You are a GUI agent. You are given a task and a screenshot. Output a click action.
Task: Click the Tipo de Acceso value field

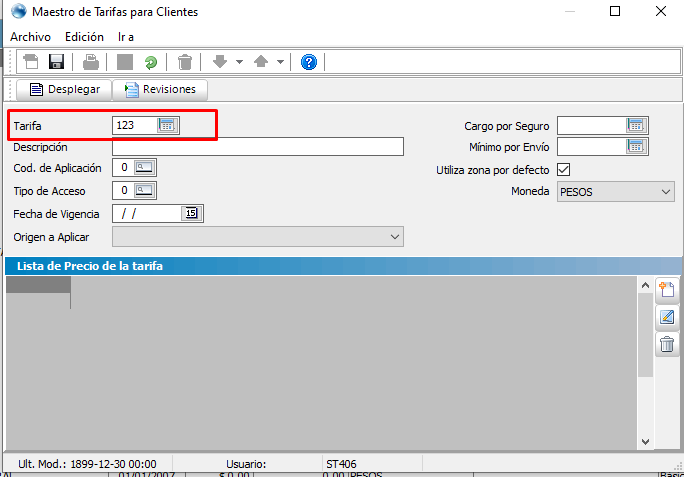tap(123, 191)
